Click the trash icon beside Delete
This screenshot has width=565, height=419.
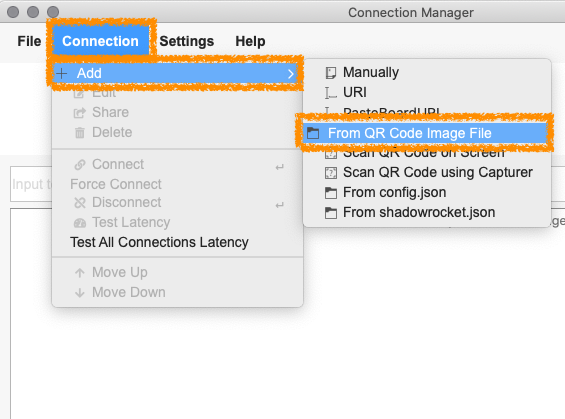coord(80,133)
